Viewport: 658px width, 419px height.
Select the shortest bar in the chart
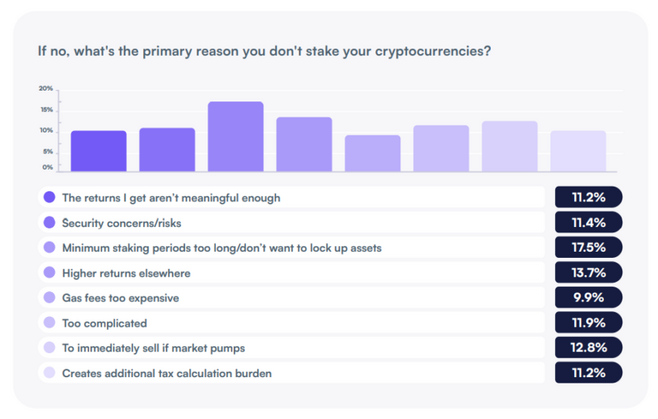[373, 153]
